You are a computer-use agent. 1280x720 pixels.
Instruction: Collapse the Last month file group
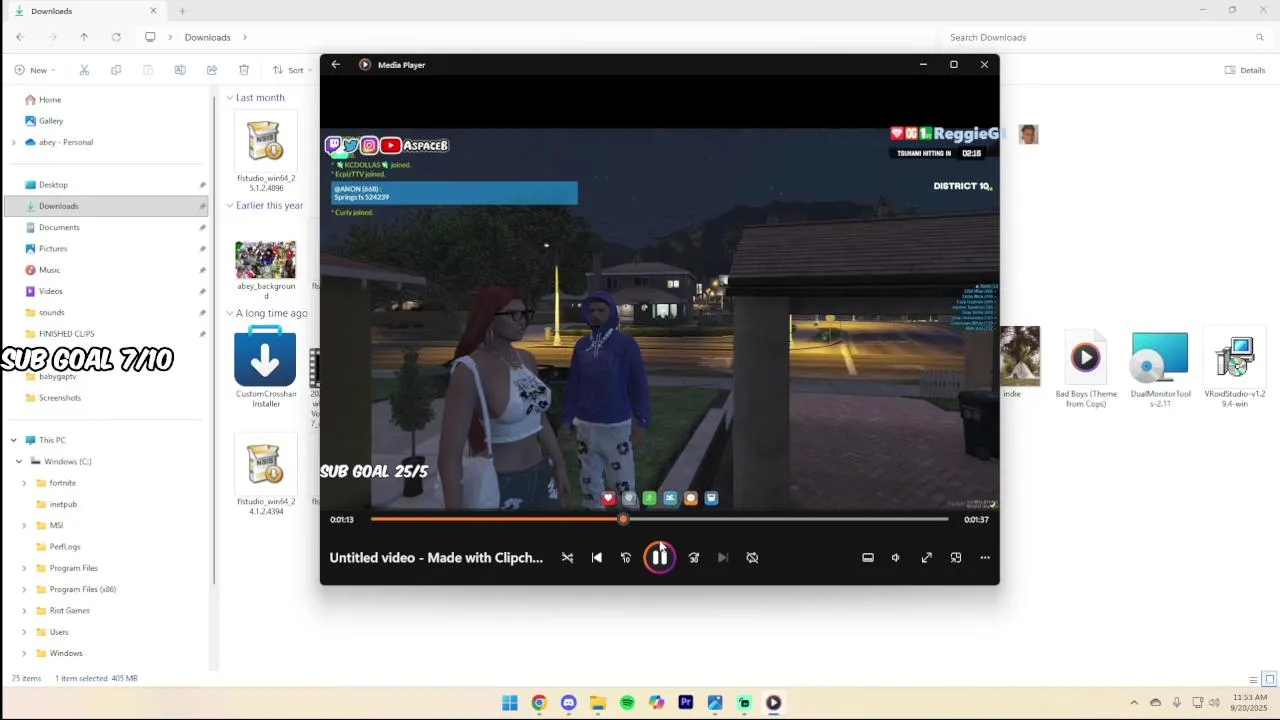click(230, 98)
